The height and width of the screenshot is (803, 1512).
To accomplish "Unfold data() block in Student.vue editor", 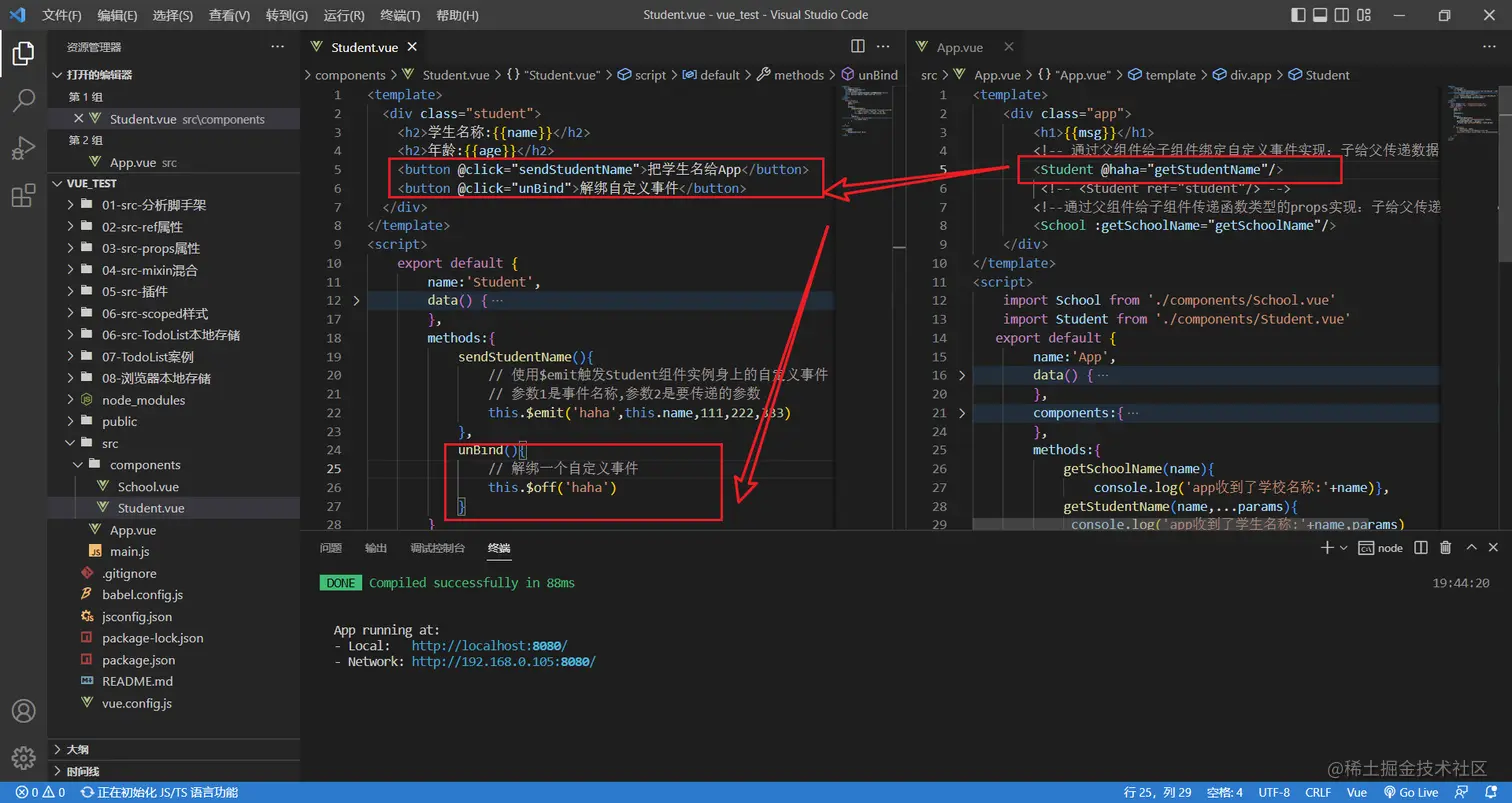I will point(357,300).
